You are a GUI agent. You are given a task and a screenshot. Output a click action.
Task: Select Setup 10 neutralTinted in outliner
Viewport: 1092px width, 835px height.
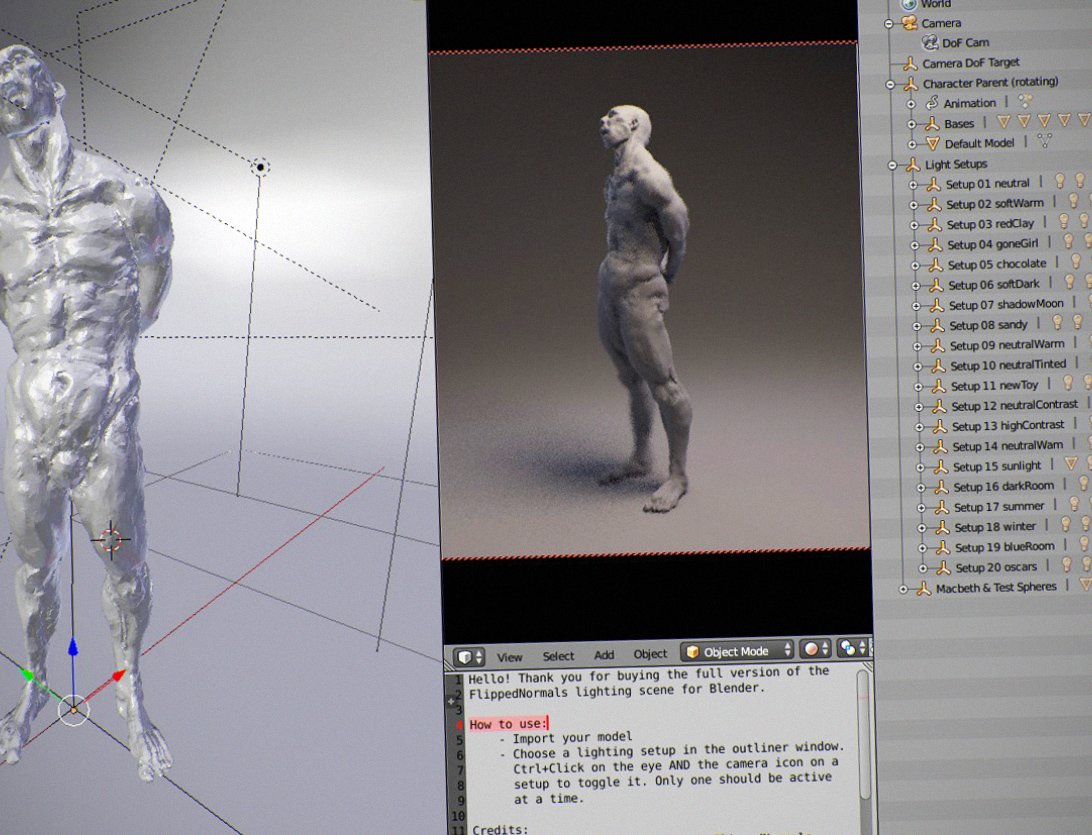click(x=1008, y=365)
